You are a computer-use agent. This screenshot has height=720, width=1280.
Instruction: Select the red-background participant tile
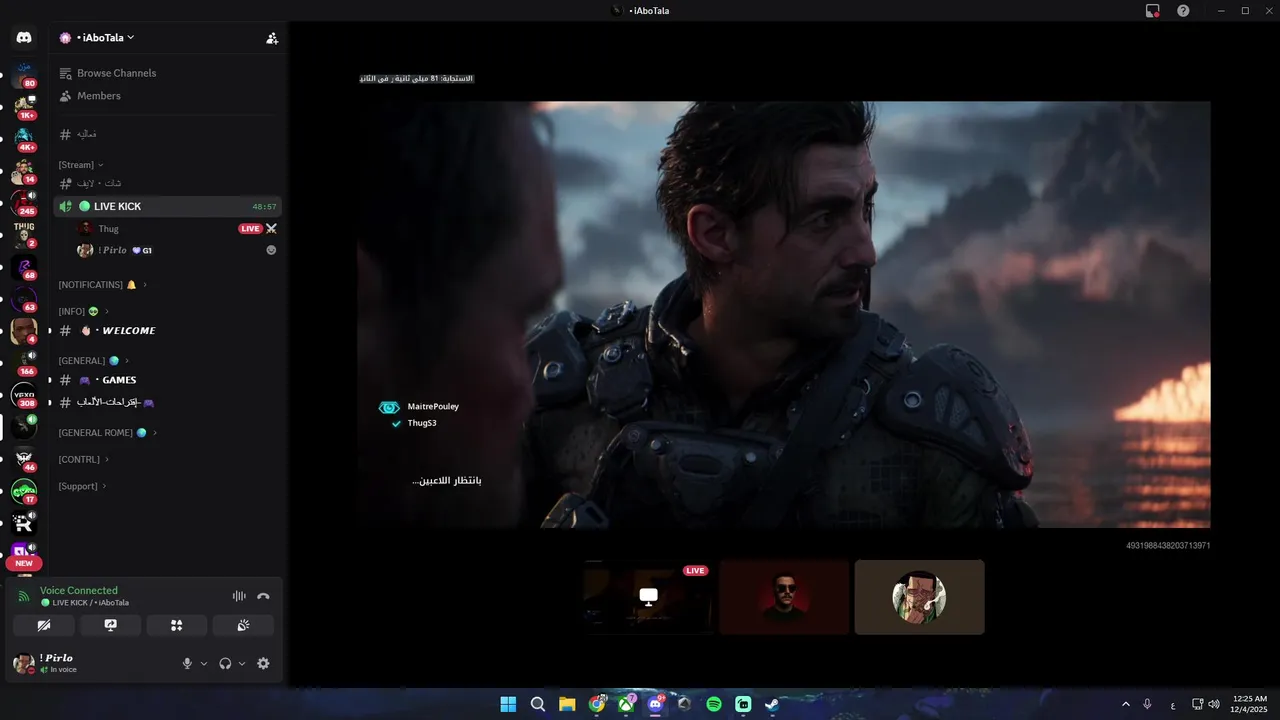click(x=784, y=597)
